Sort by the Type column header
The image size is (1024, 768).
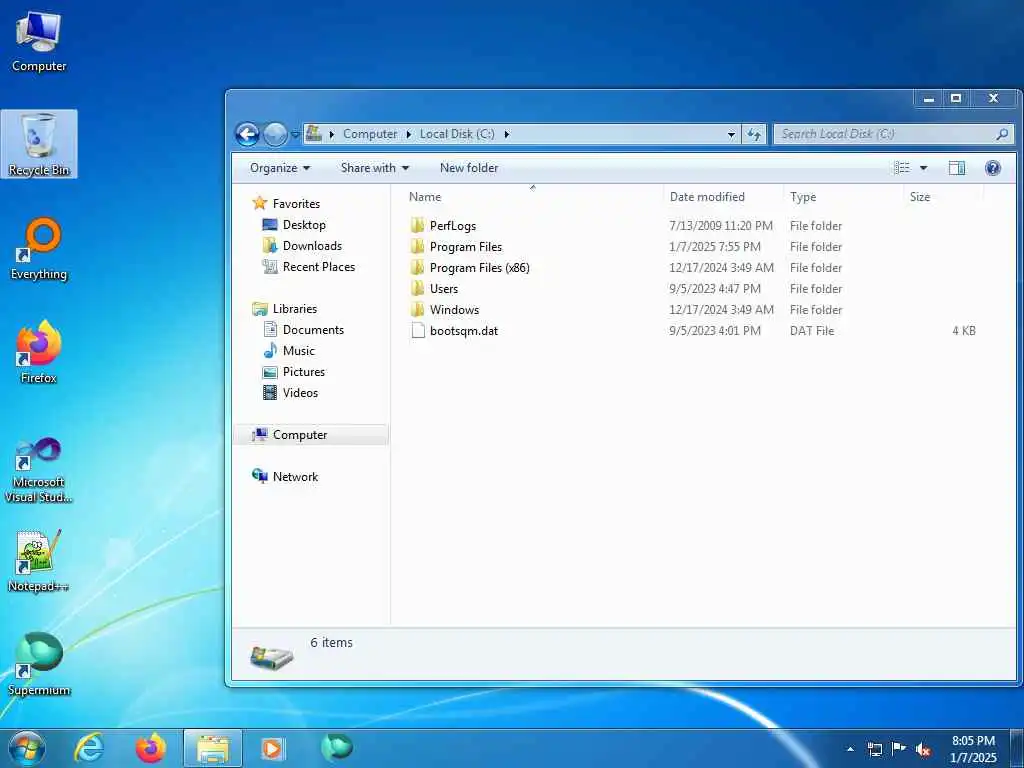click(x=843, y=197)
